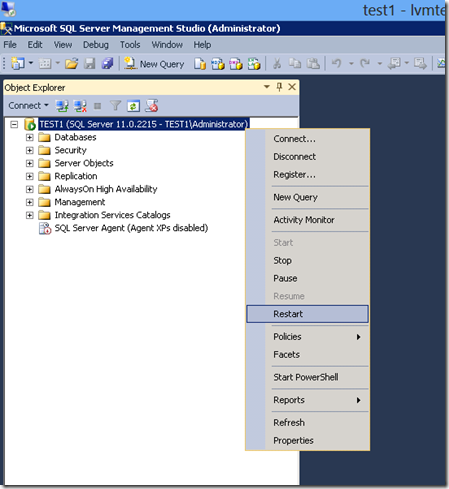Screen dimensions: 449x489
Task: Click Connect Object Explorer icon
Action: click(62, 106)
